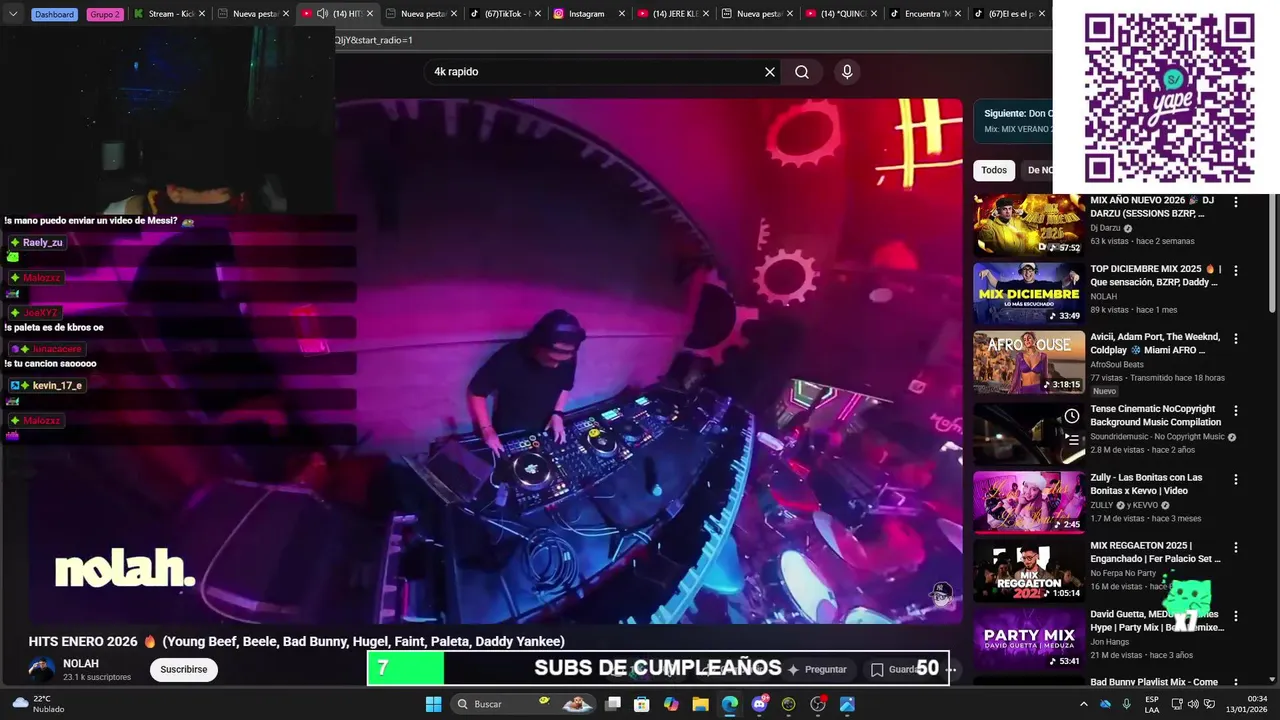The image size is (1280, 720).
Task: Open network status tray icon
Action: tap(1177, 704)
